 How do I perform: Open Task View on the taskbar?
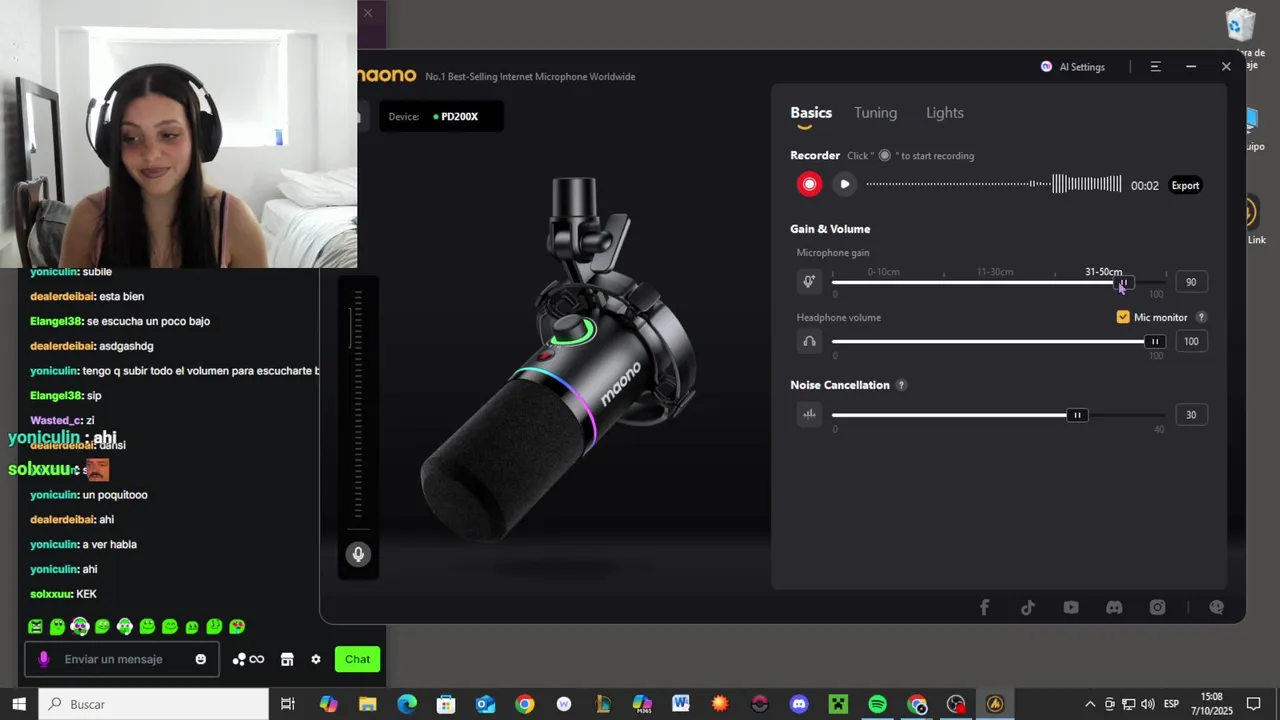click(x=288, y=704)
